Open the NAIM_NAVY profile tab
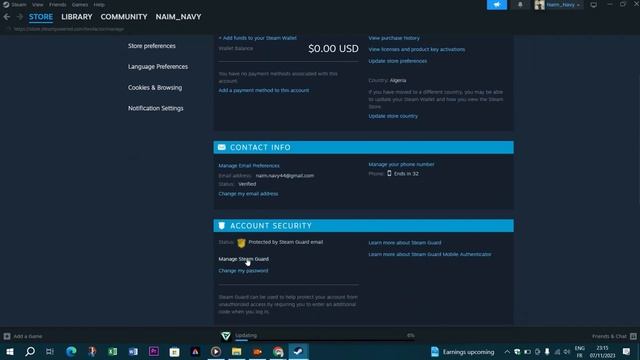The width and height of the screenshot is (640, 360). (x=178, y=17)
